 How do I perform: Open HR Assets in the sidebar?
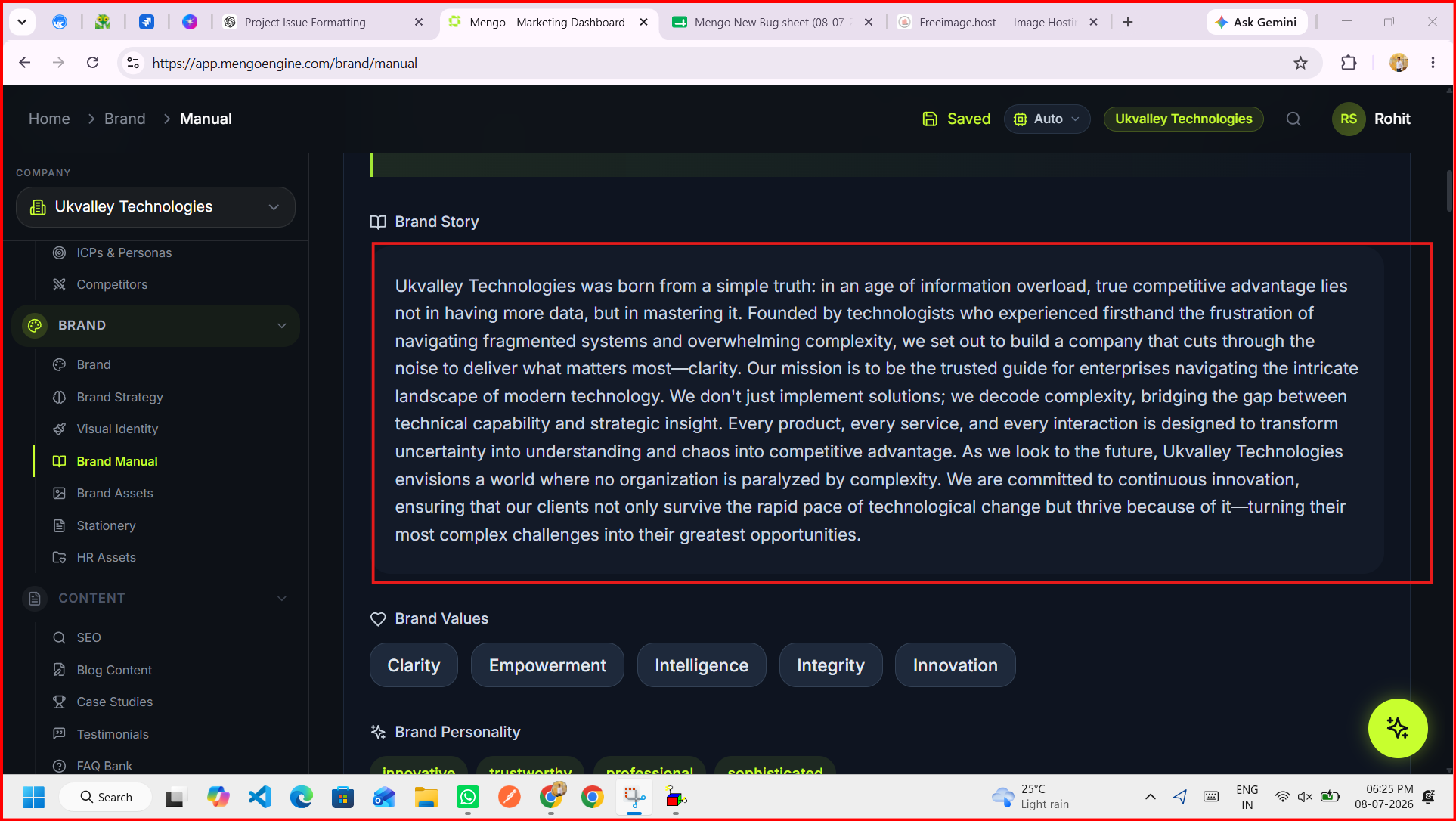106,557
